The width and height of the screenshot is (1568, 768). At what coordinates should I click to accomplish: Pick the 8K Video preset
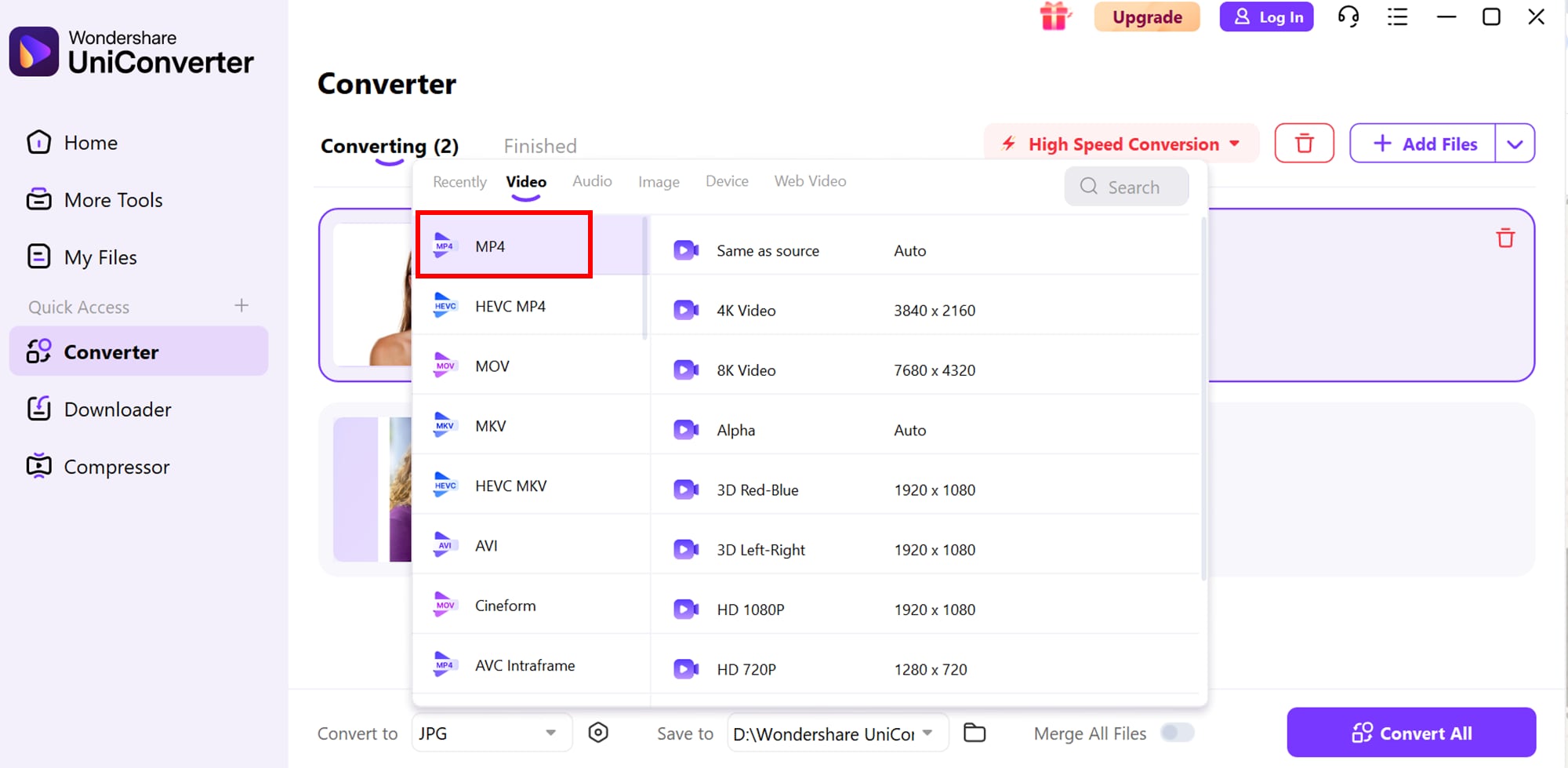tap(926, 370)
